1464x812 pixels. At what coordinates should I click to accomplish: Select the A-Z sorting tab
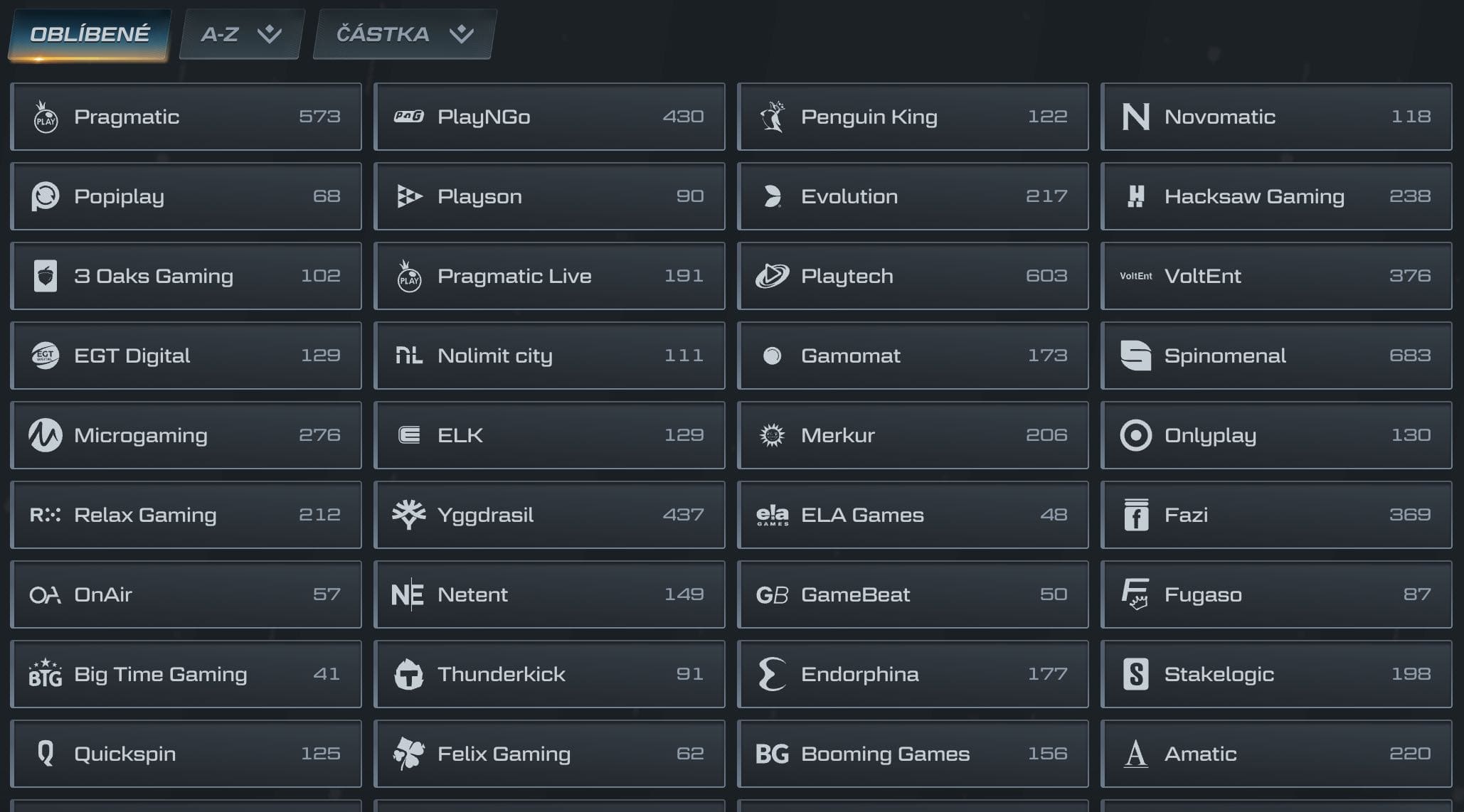pyautogui.click(x=220, y=34)
